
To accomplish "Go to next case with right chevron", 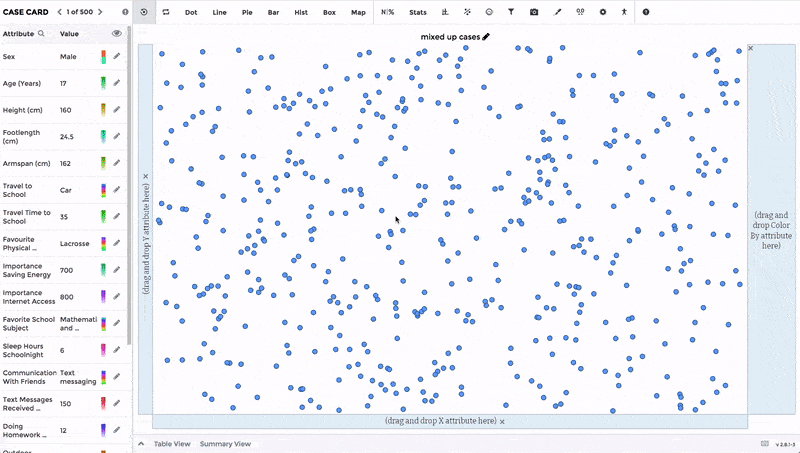I will 100,12.
